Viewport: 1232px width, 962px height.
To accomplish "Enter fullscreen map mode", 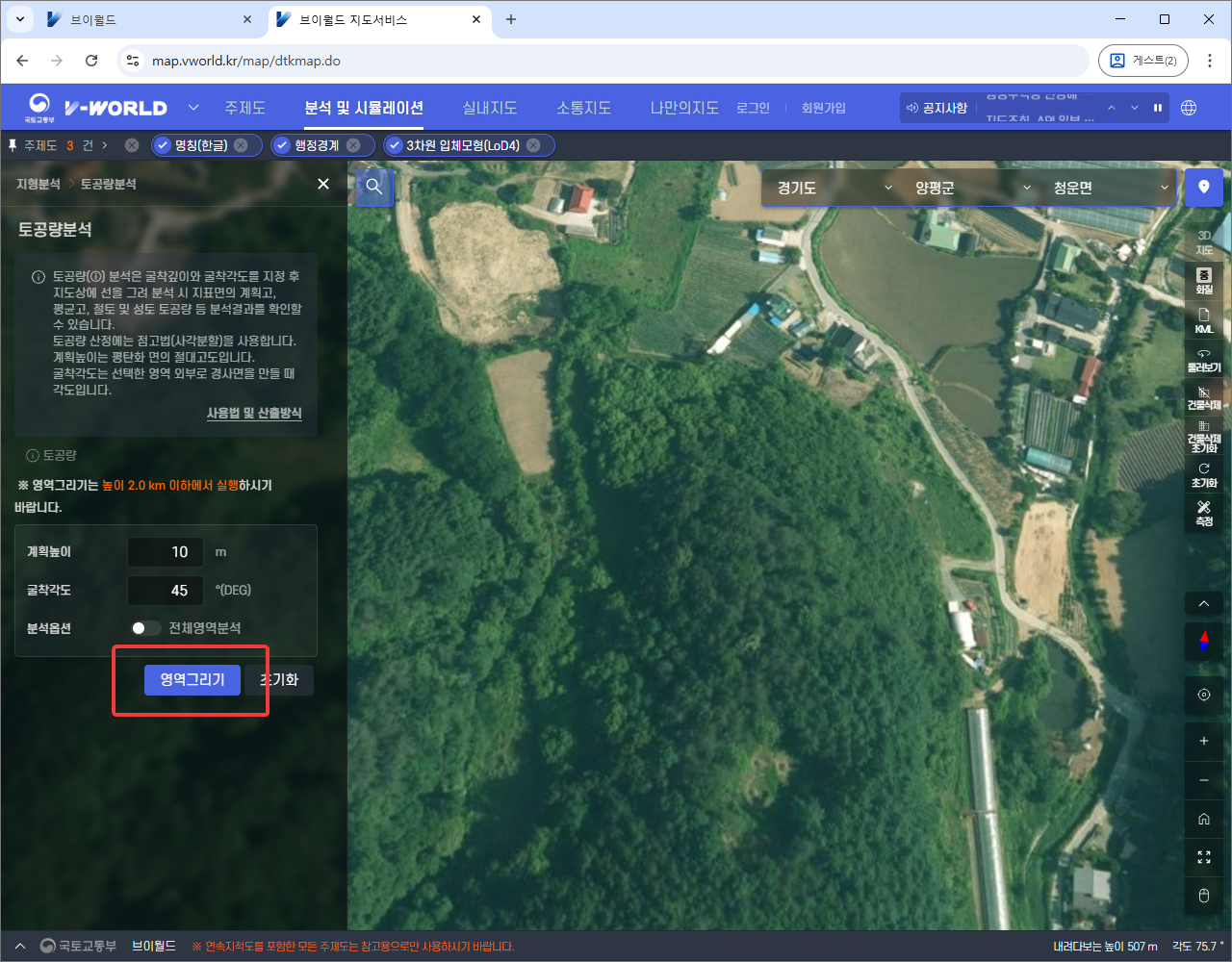I will pos(1203,857).
